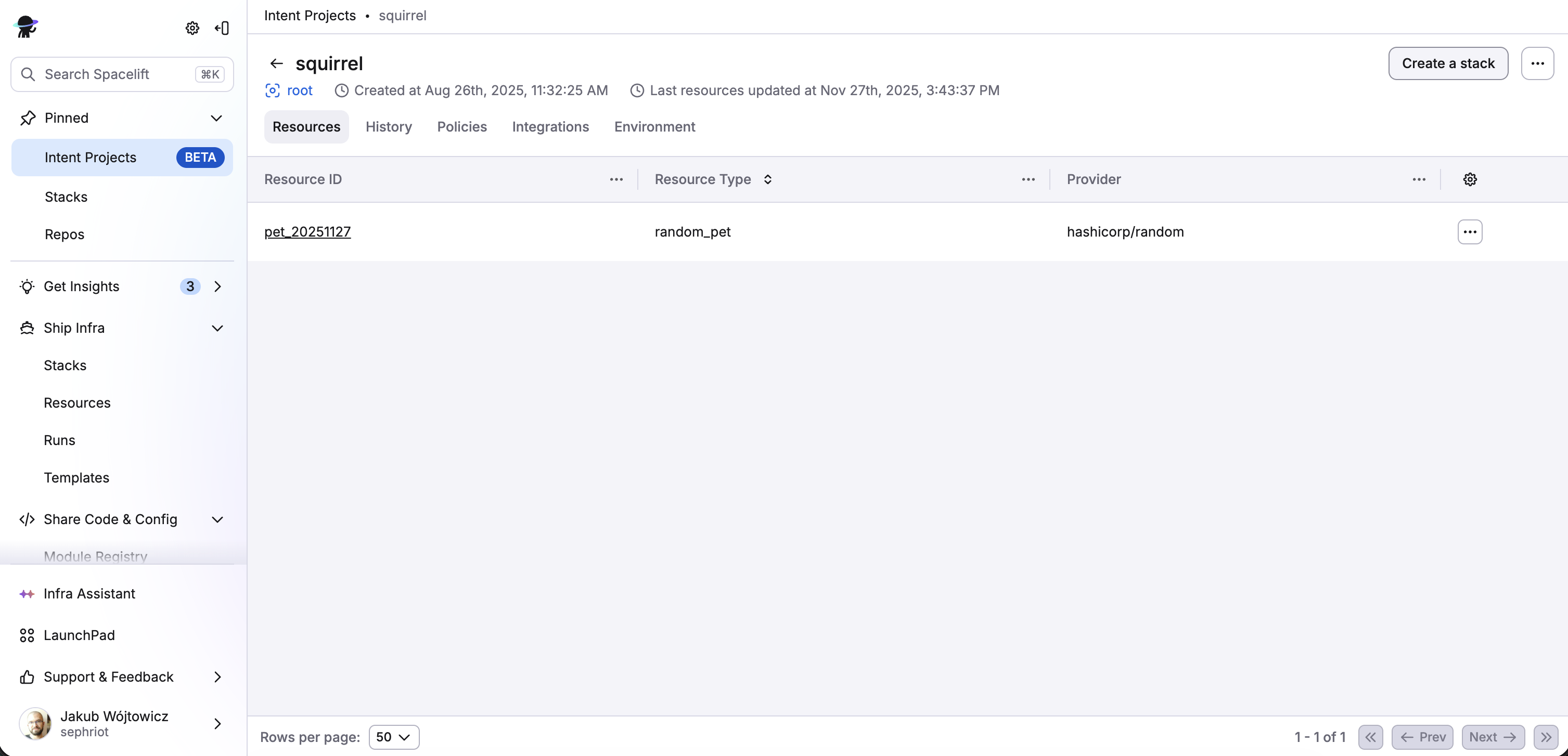
Task: Collapse the sidebar with the panel icon
Action: [x=222, y=28]
